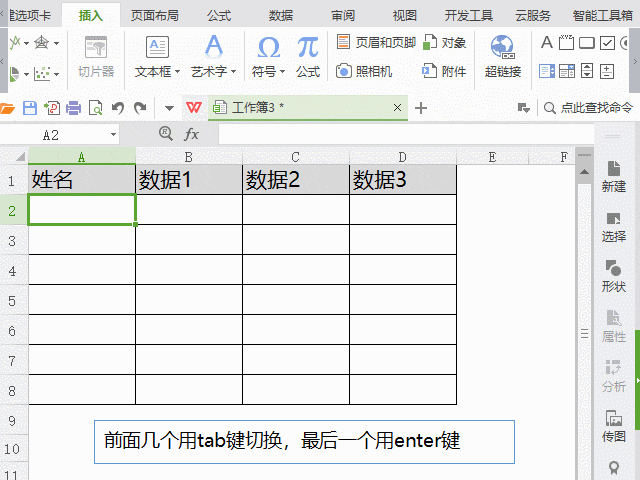Open the 文本框 text box dropdown
This screenshot has width=640, height=480.
click(177, 71)
